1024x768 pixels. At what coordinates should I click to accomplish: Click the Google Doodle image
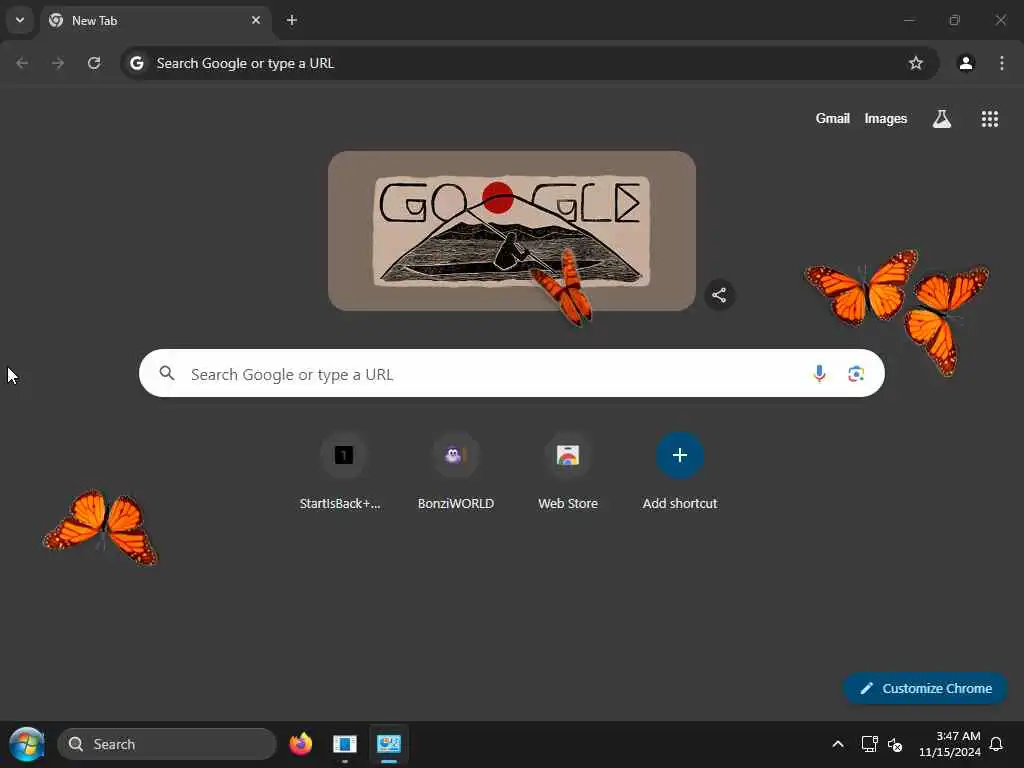511,231
